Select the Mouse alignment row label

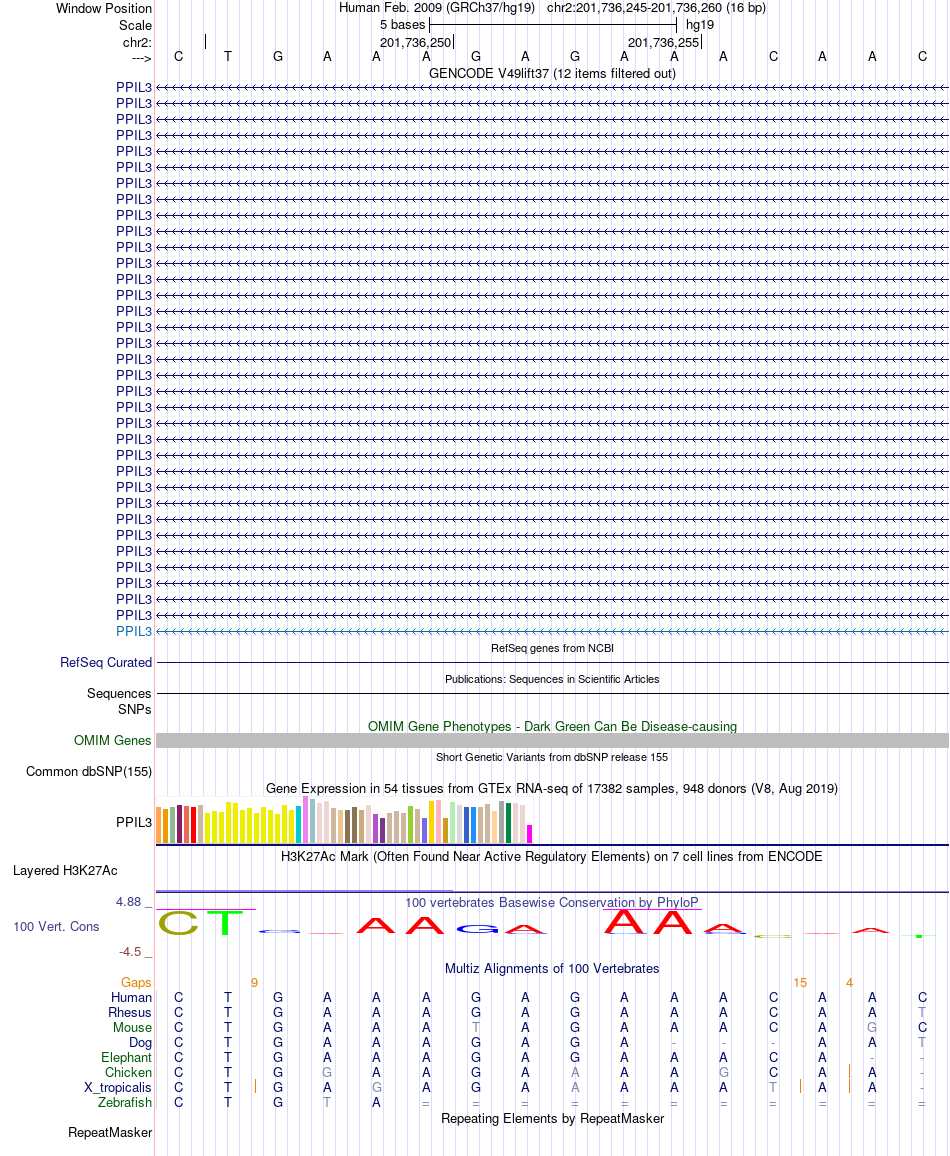pos(133,1028)
